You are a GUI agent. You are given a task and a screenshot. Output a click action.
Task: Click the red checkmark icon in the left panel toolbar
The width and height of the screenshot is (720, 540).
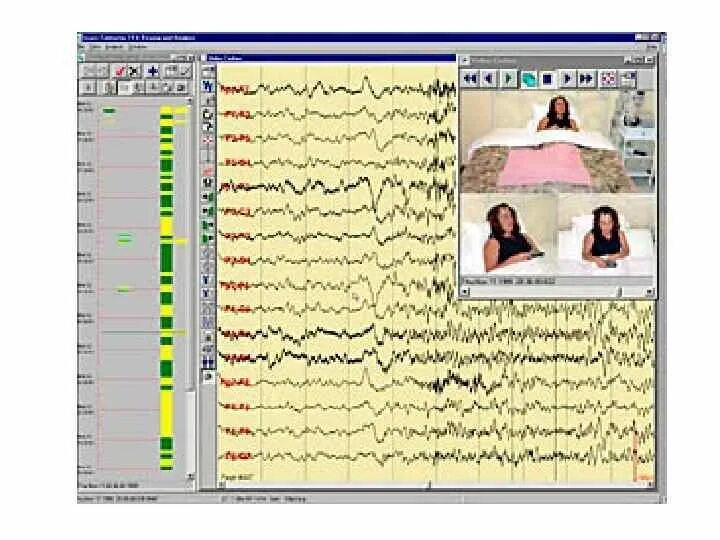pyautogui.click(x=120, y=71)
